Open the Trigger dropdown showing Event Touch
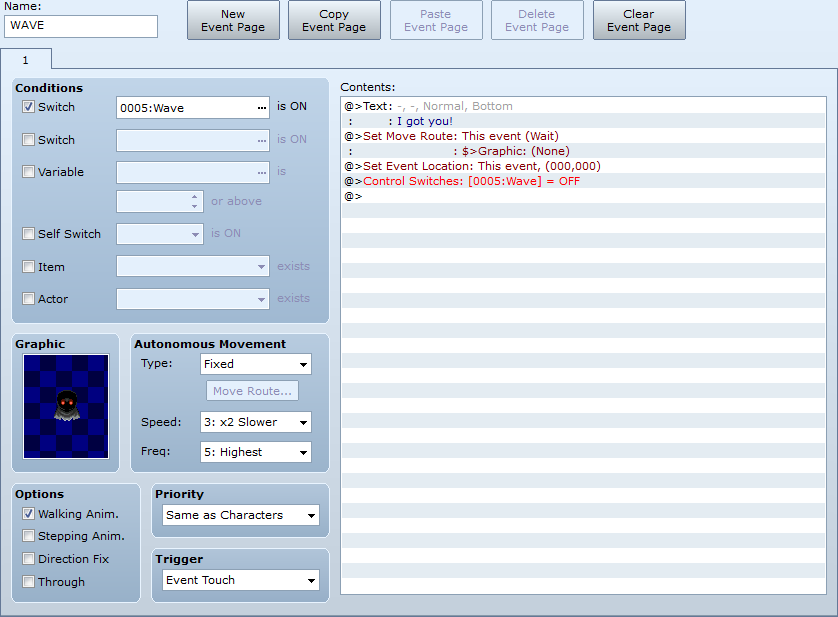Image resolution: width=838 pixels, height=617 pixels. coord(241,580)
